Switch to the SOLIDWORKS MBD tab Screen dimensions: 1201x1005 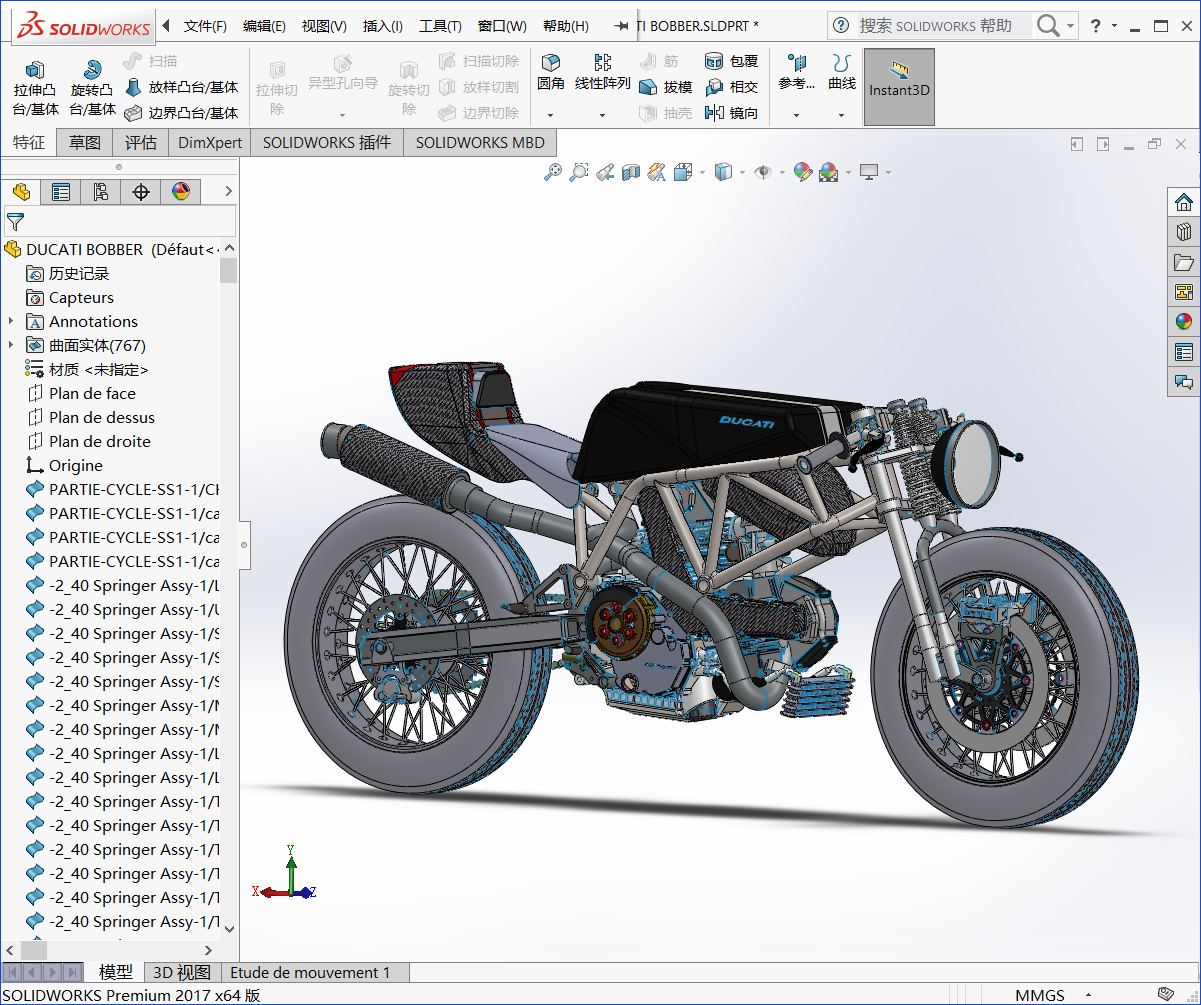[x=479, y=142]
